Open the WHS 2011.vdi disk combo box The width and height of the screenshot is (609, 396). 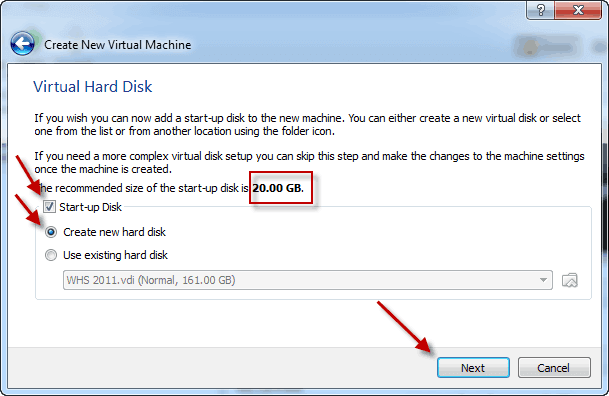click(x=308, y=280)
